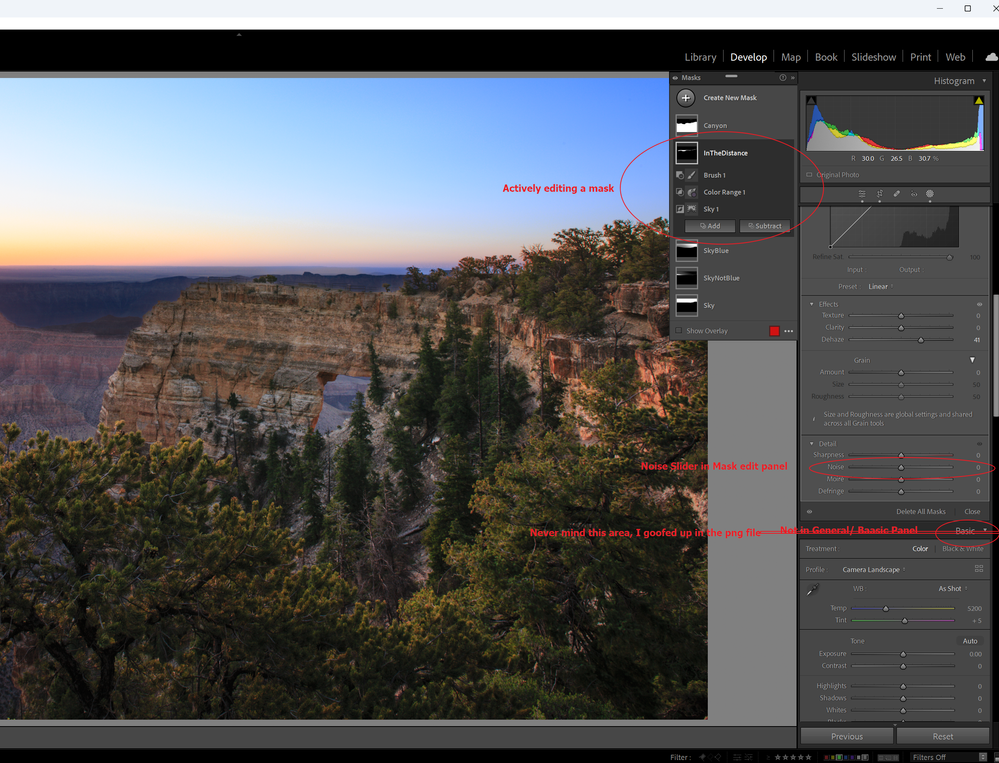
Task: Collapse the Effects section triangle
Action: (811, 304)
